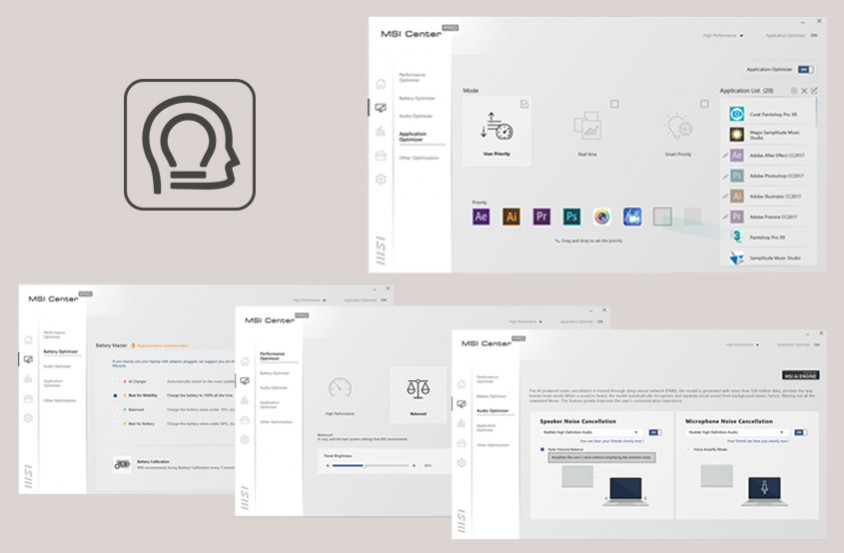Select the round colorful camera icon in Priority row
The width and height of the screenshot is (844, 553).
tap(602, 216)
